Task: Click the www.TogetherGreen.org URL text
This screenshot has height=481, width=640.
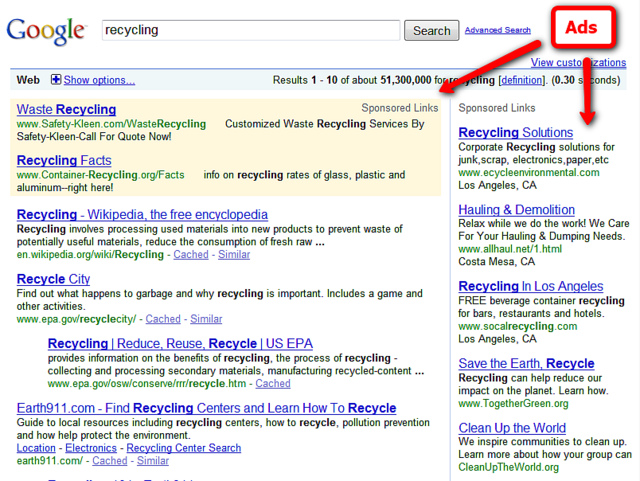Action: [x=513, y=403]
